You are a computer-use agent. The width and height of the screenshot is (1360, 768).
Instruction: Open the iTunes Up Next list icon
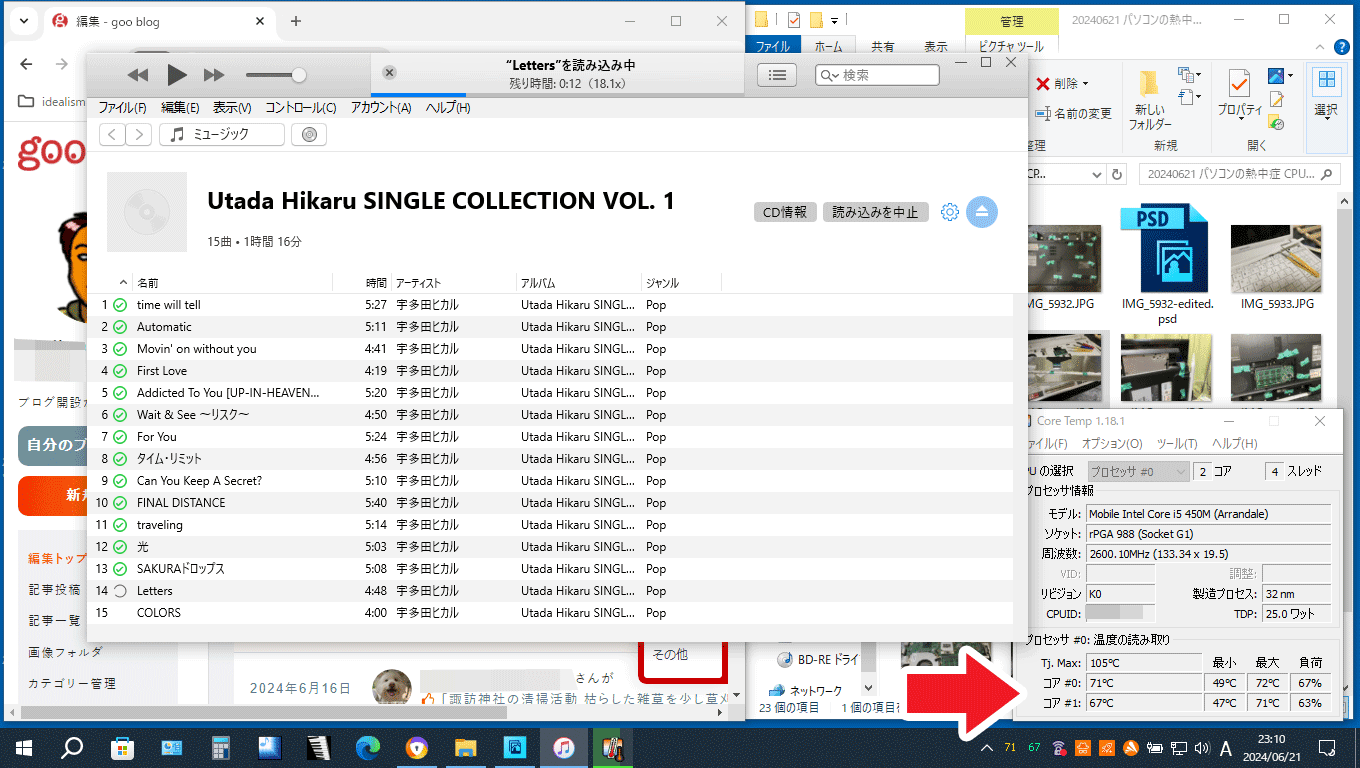pos(777,75)
